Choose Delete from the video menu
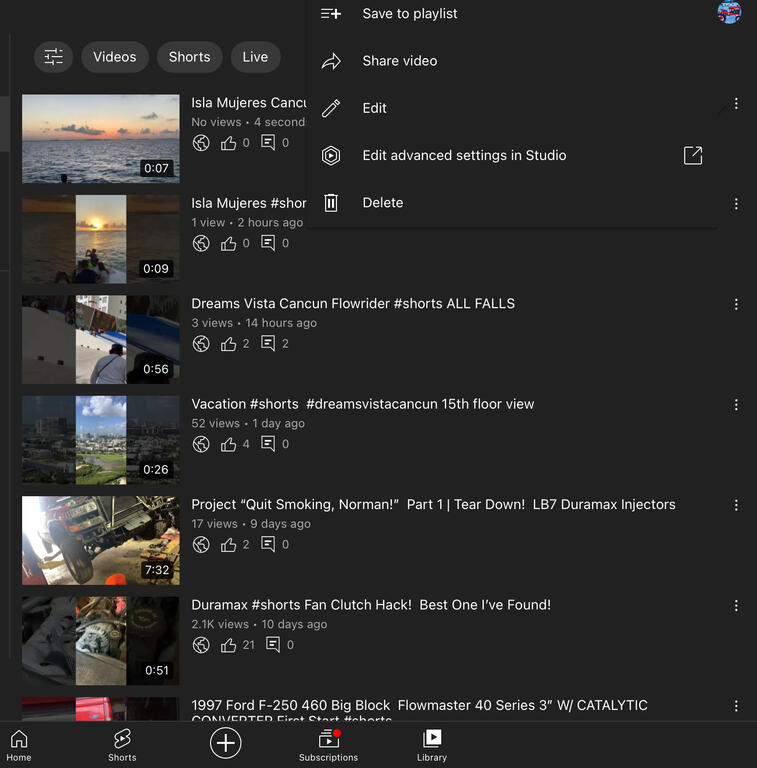This screenshot has height=768, width=757. [382, 202]
